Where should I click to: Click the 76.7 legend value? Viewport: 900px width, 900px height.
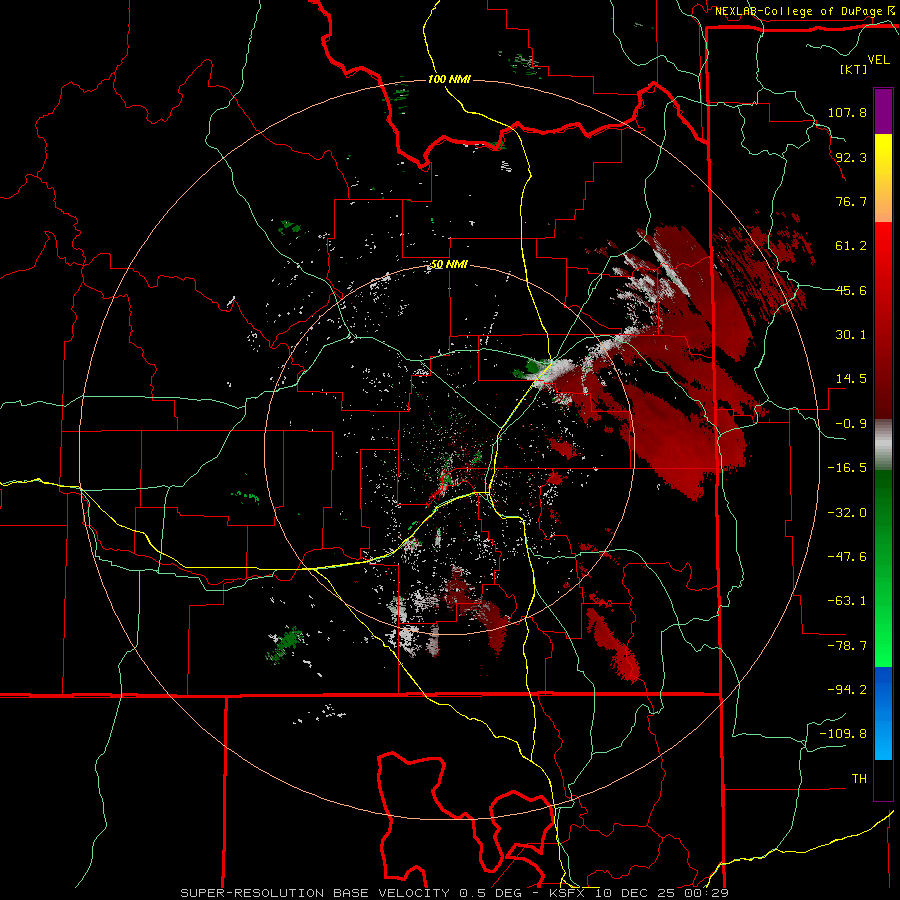tap(851, 201)
